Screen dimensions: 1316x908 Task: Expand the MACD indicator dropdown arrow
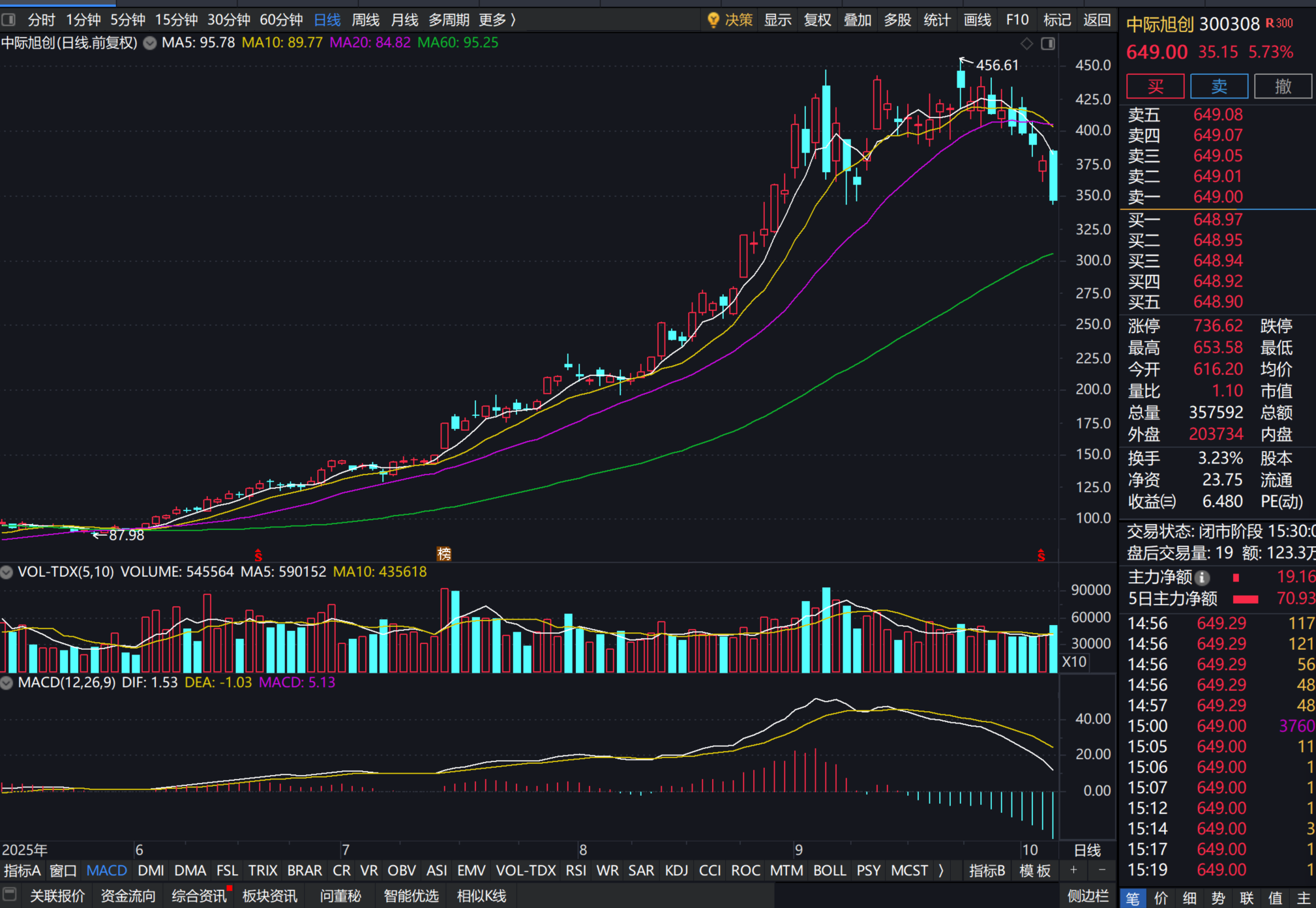click(x=7, y=683)
